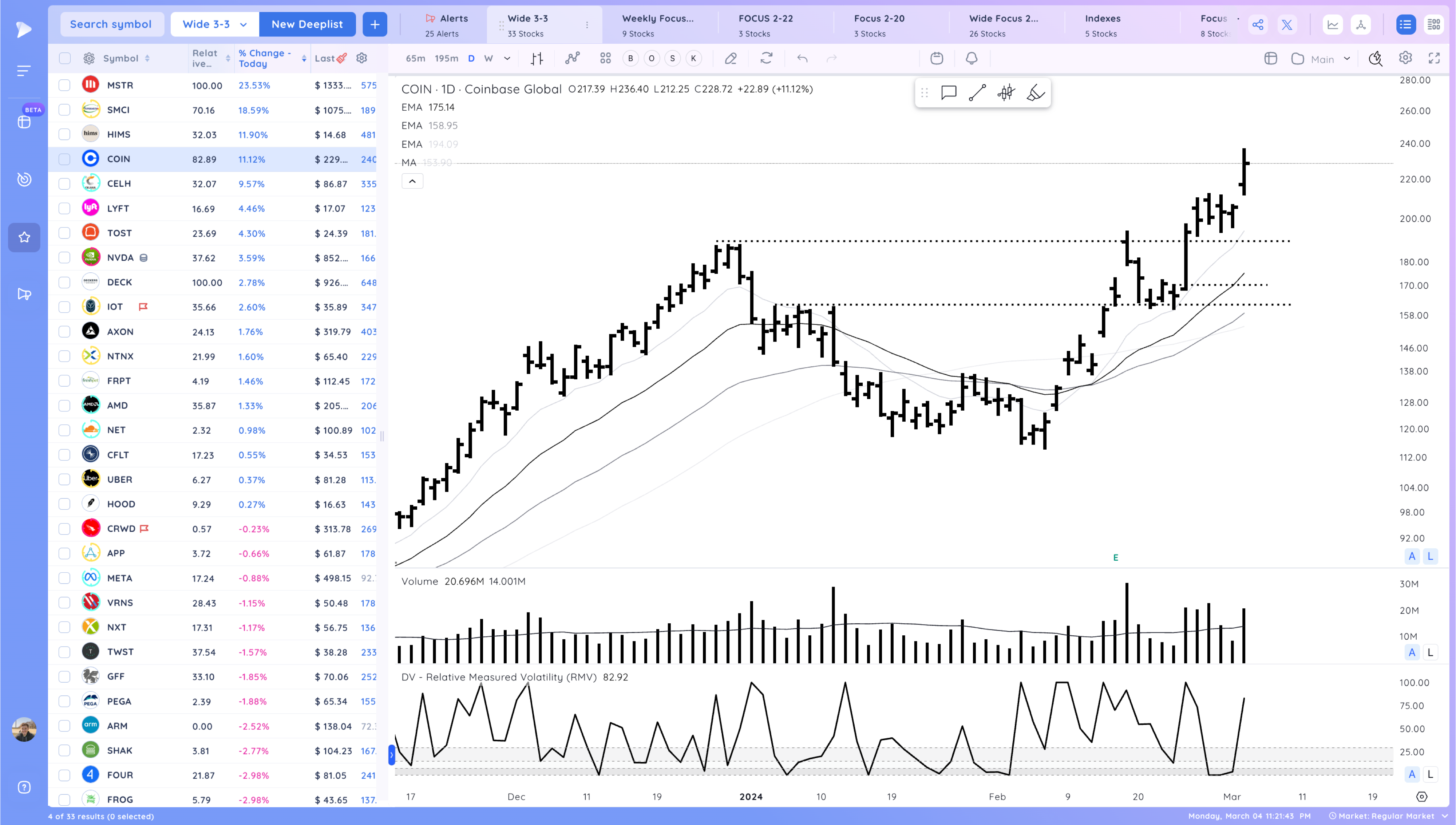
Task: Check the COIN row checkbox
Action: click(64, 159)
